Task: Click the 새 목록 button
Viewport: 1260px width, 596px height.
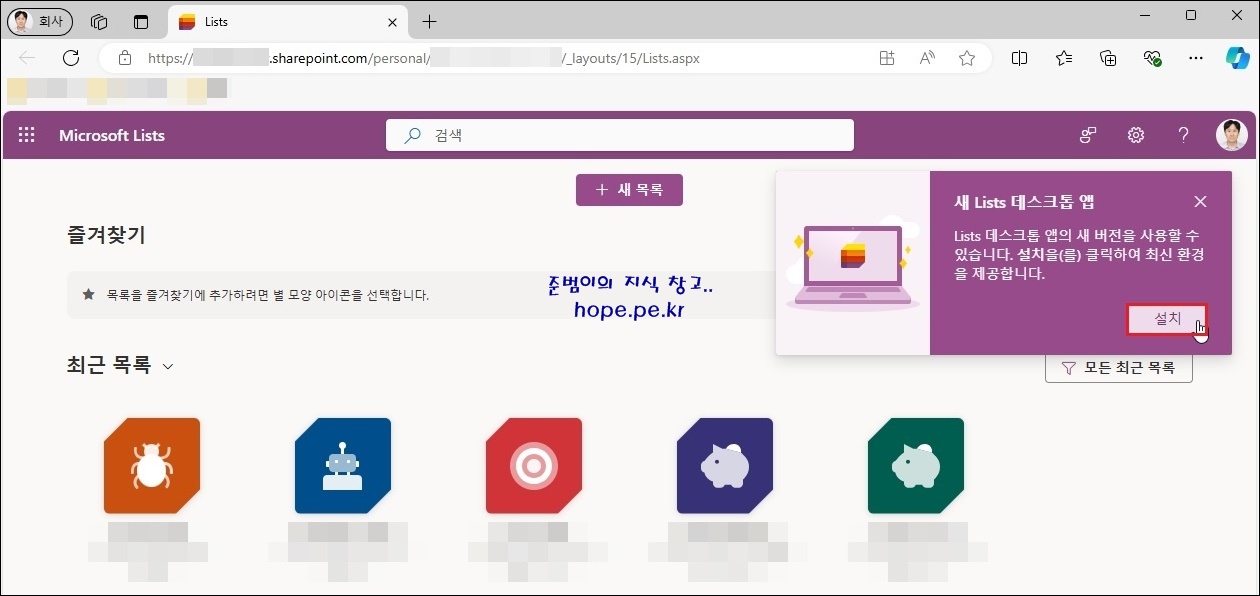Action: 629,190
